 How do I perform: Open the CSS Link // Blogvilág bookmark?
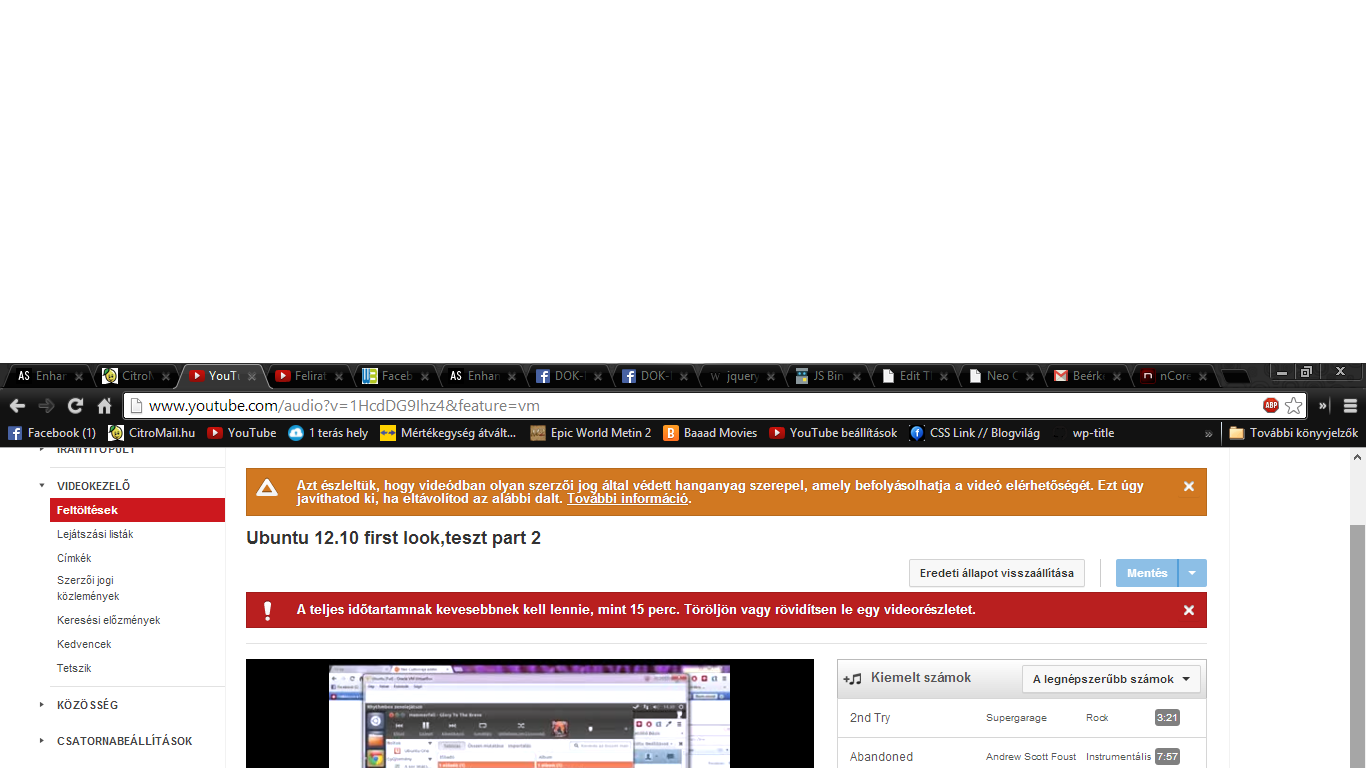click(x=975, y=433)
